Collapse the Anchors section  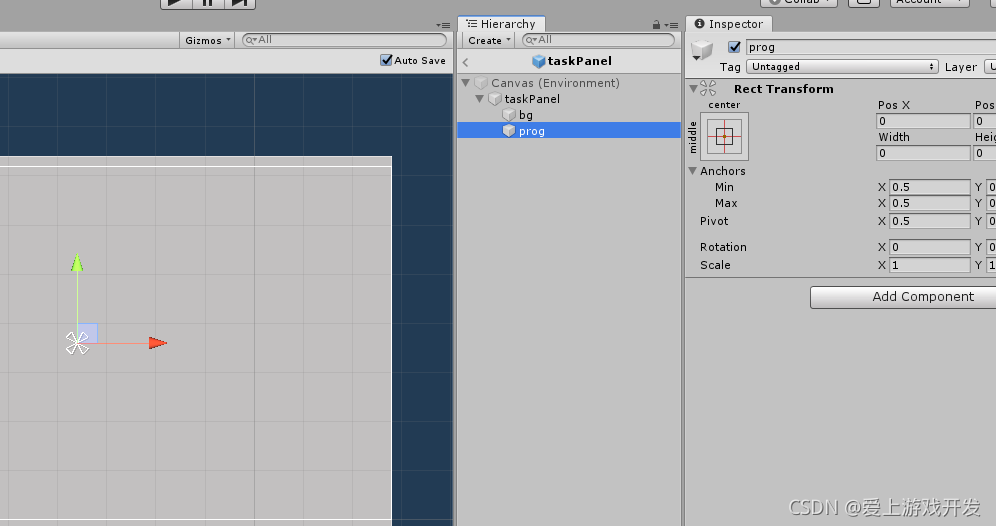pyautogui.click(x=692, y=171)
